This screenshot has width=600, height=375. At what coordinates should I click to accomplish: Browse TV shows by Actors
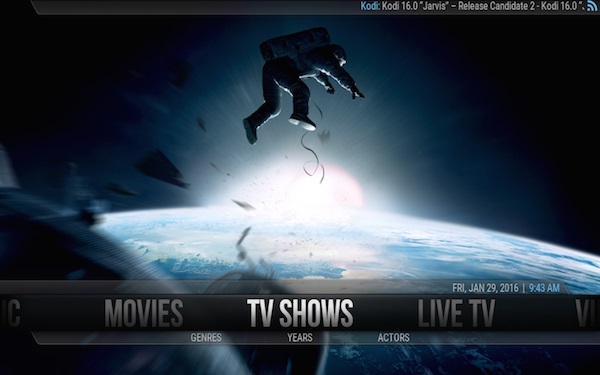pos(394,338)
